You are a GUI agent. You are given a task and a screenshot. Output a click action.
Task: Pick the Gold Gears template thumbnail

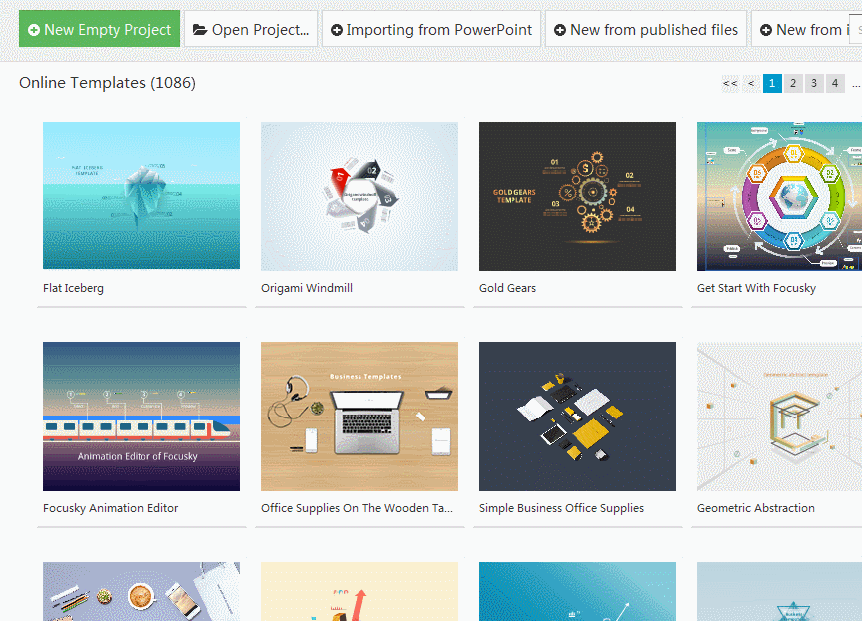pyautogui.click(x=577, y=196)
